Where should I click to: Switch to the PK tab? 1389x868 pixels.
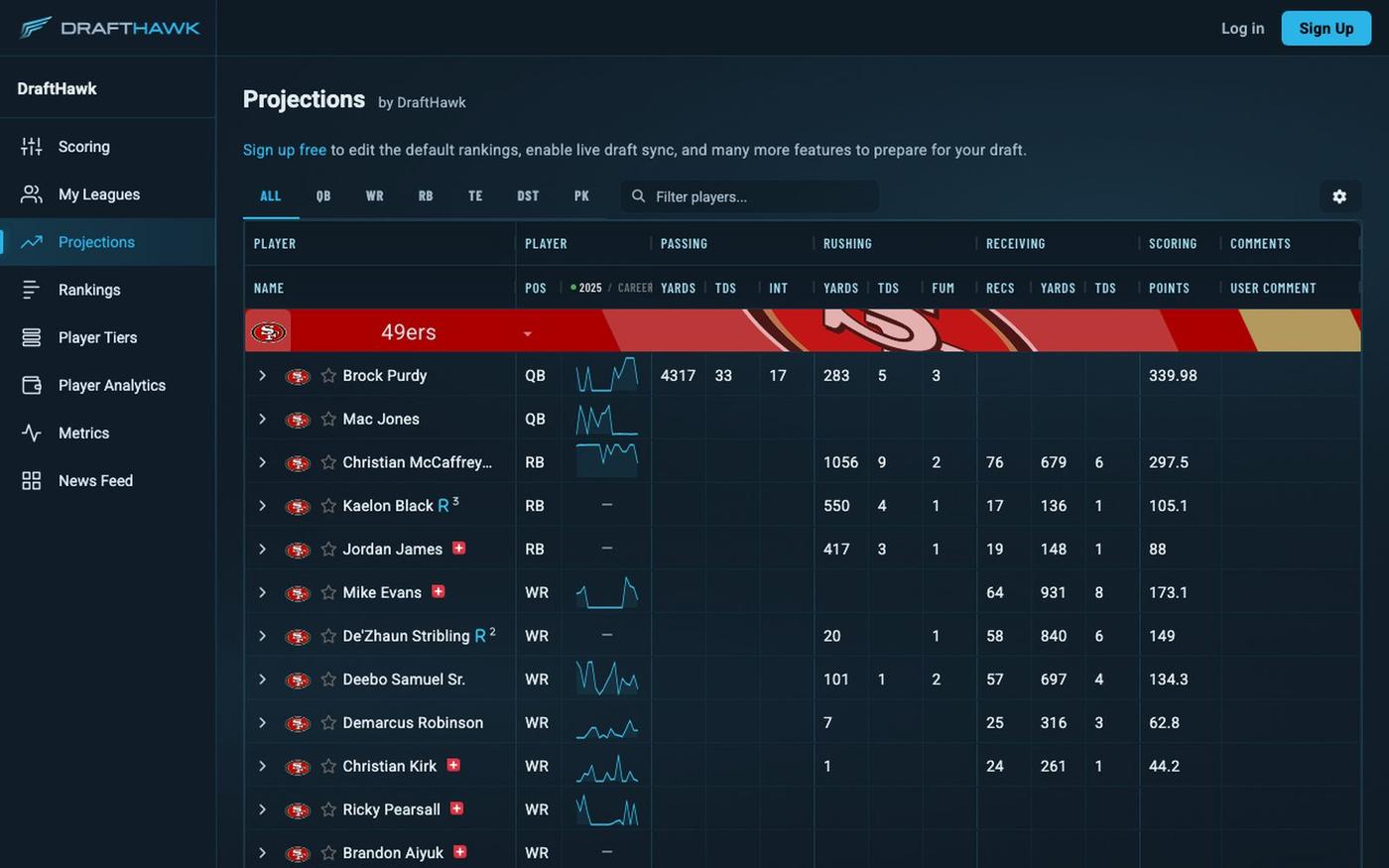pyautogui.click(x=581, y=196)
